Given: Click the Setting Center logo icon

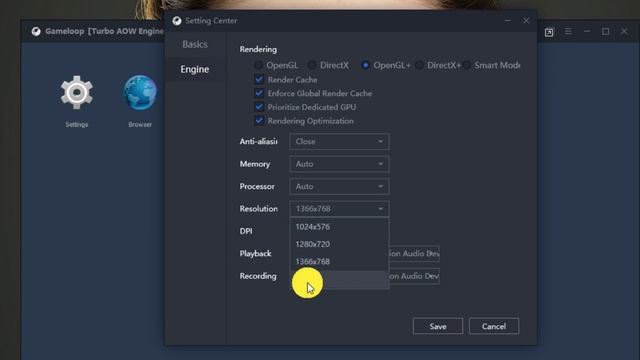Looking at the screenshot, I should [176, 21].
